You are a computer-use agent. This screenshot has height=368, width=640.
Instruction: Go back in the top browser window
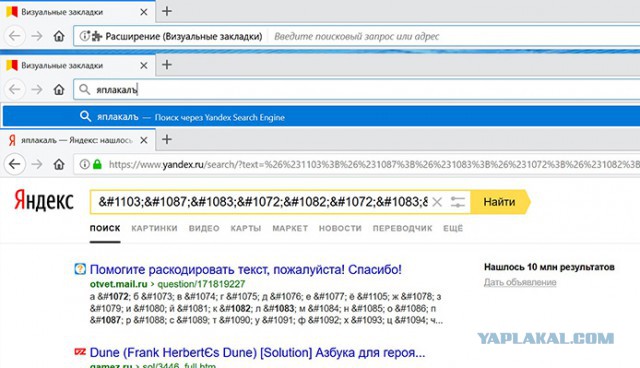(x=15, y=36)
